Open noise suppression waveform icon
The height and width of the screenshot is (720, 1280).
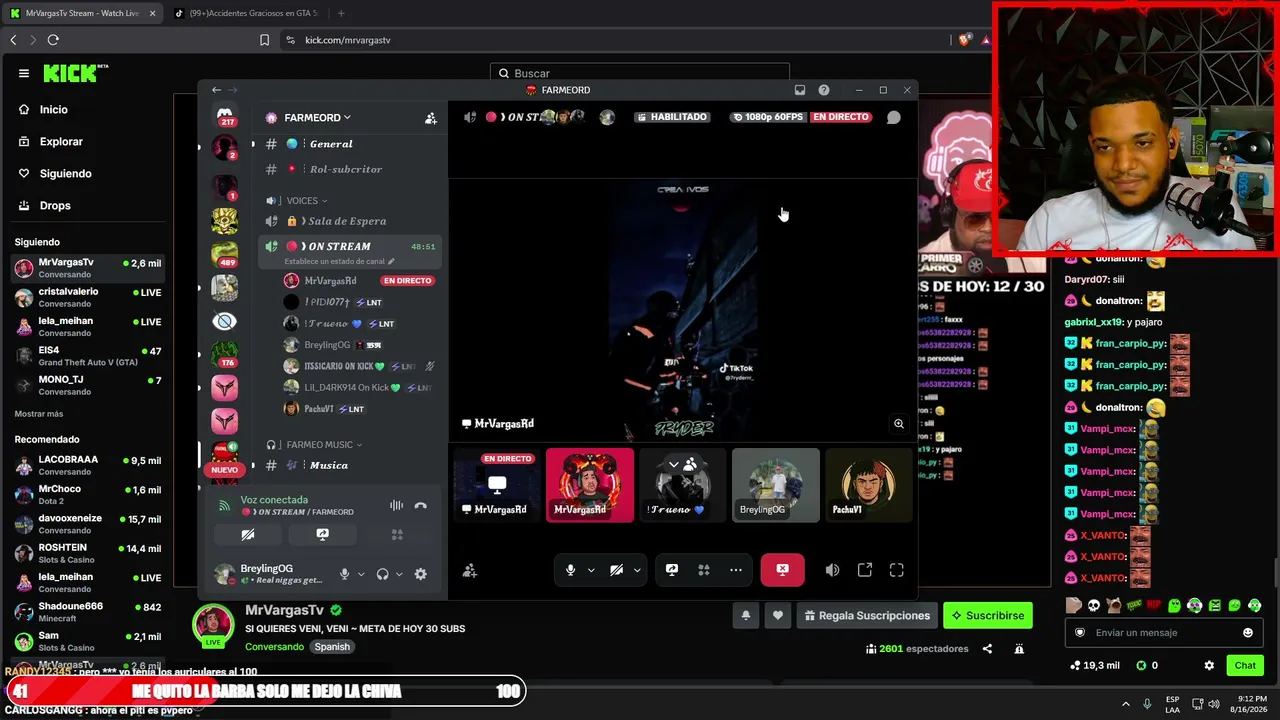pos(397,506)
